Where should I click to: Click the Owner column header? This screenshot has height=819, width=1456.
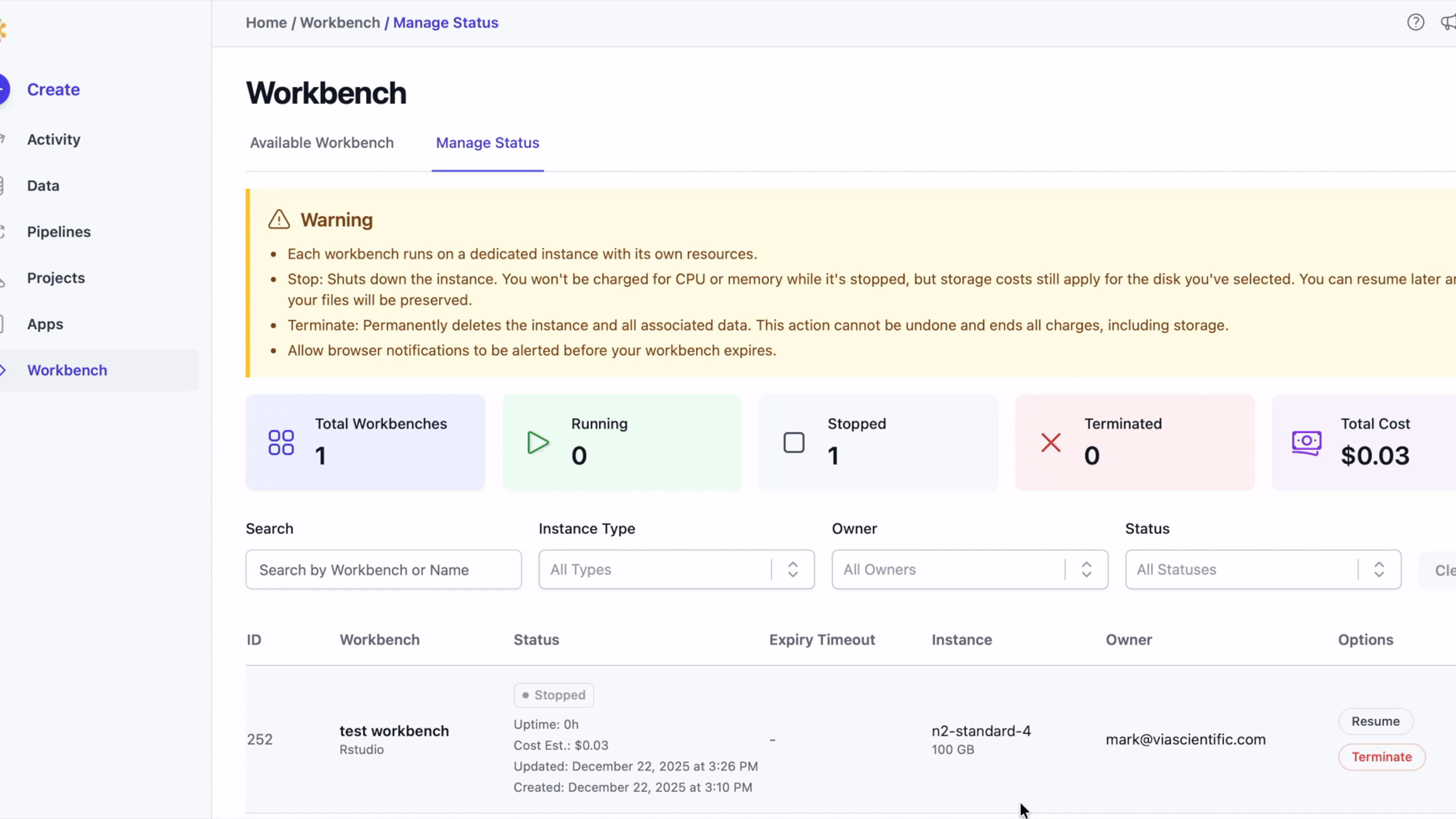(x=1129, y=640)
